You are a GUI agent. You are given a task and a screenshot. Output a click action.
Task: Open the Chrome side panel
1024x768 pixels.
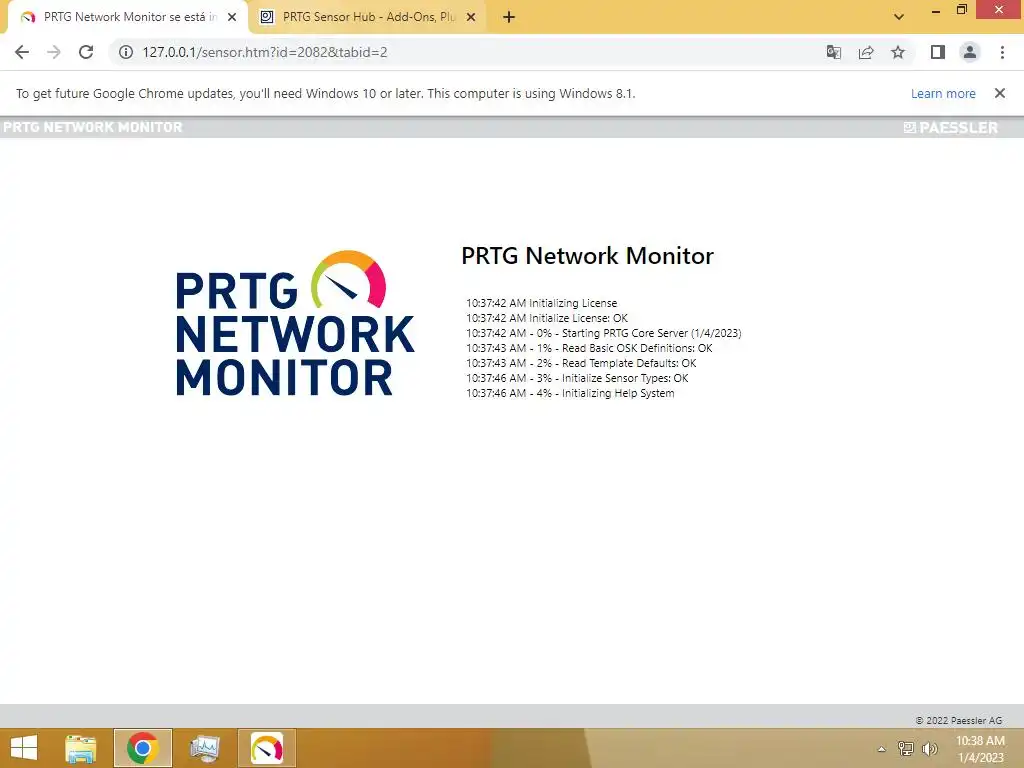[x=938, y=52]
